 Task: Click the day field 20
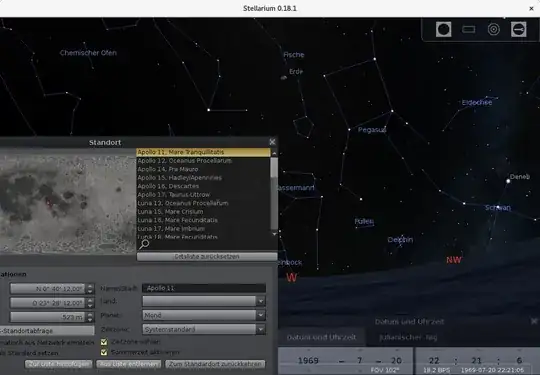pyautogui.click(x=396, y=361)
